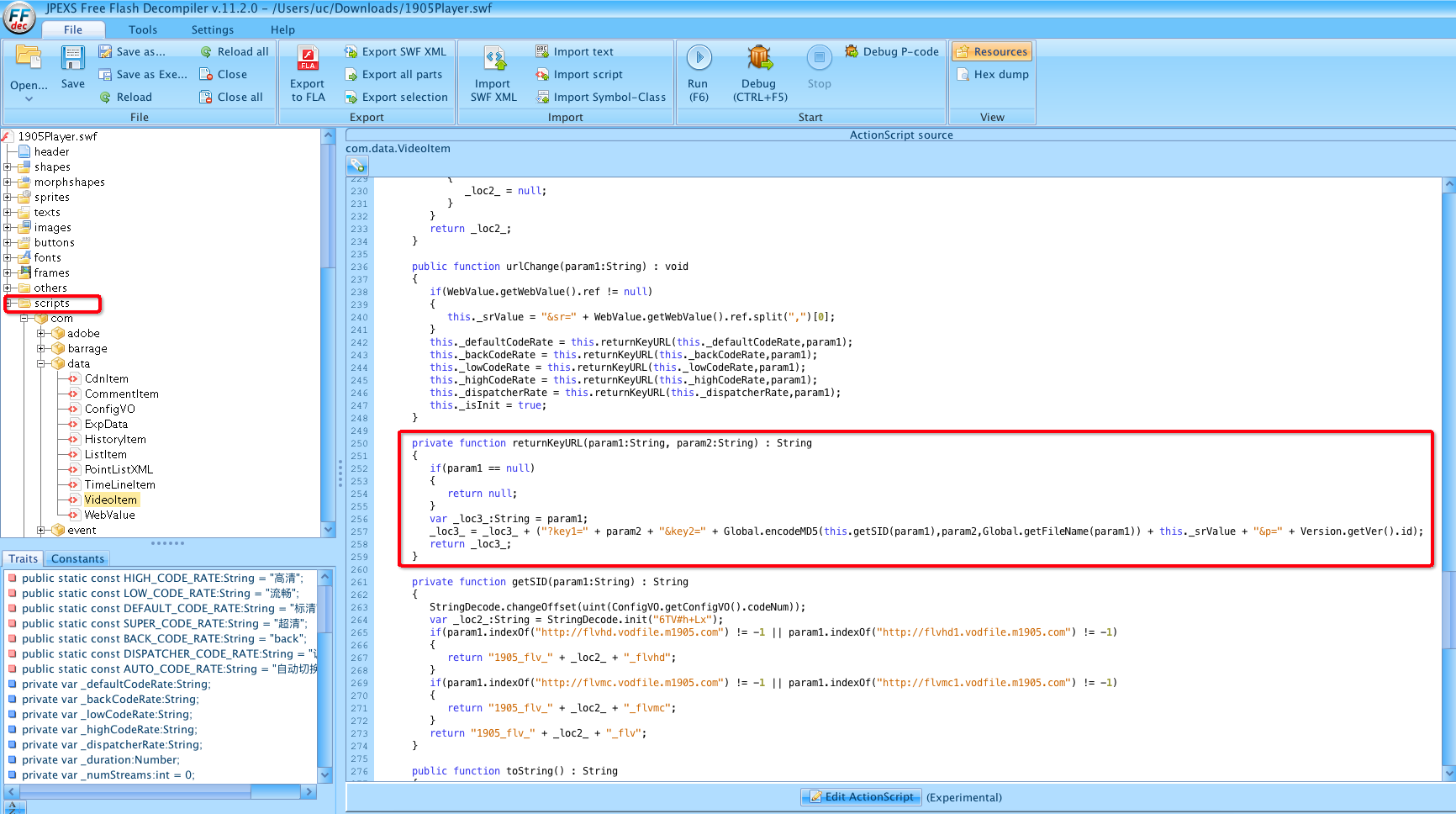Click code editor scroll-down arrow

pyautogui.click(x=1448, y=773)
